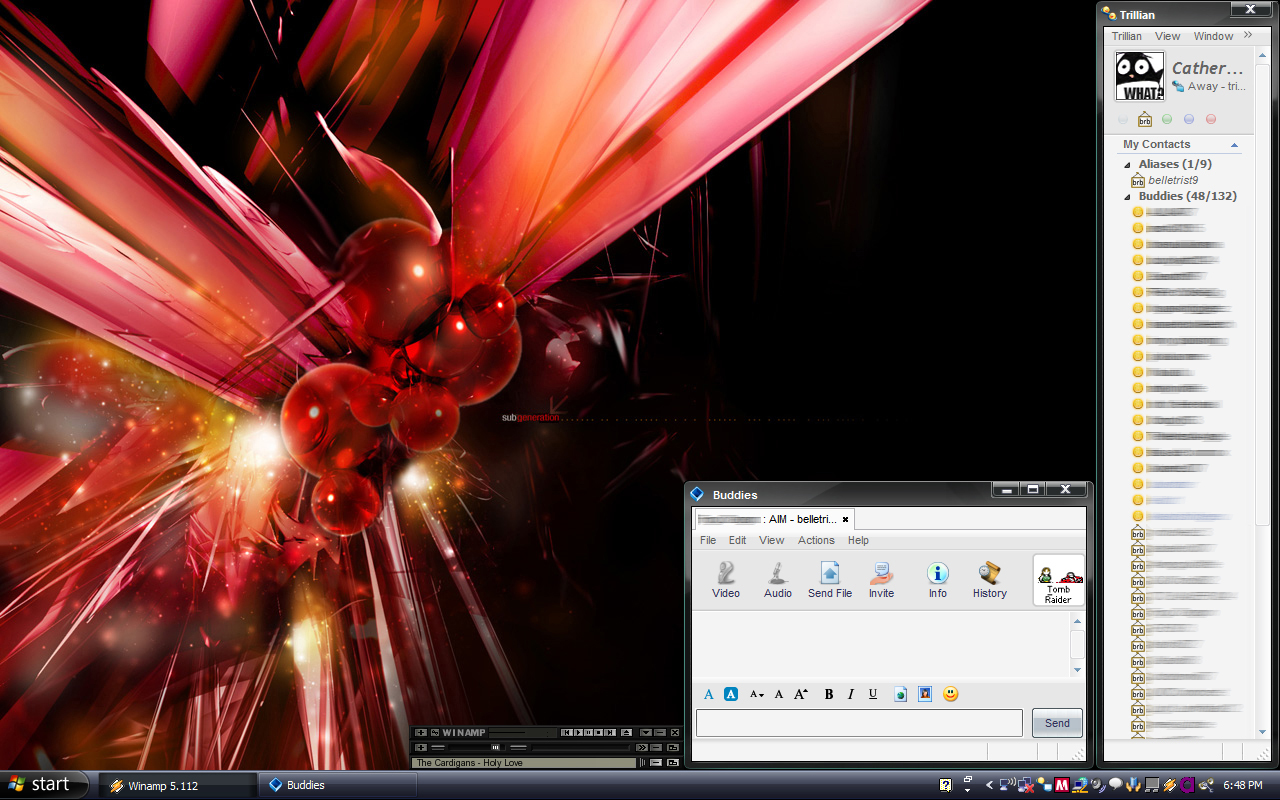Start a Video chat in Buddies window
Viewport: 1280px width, 800px height.
(x=726, y=579)
